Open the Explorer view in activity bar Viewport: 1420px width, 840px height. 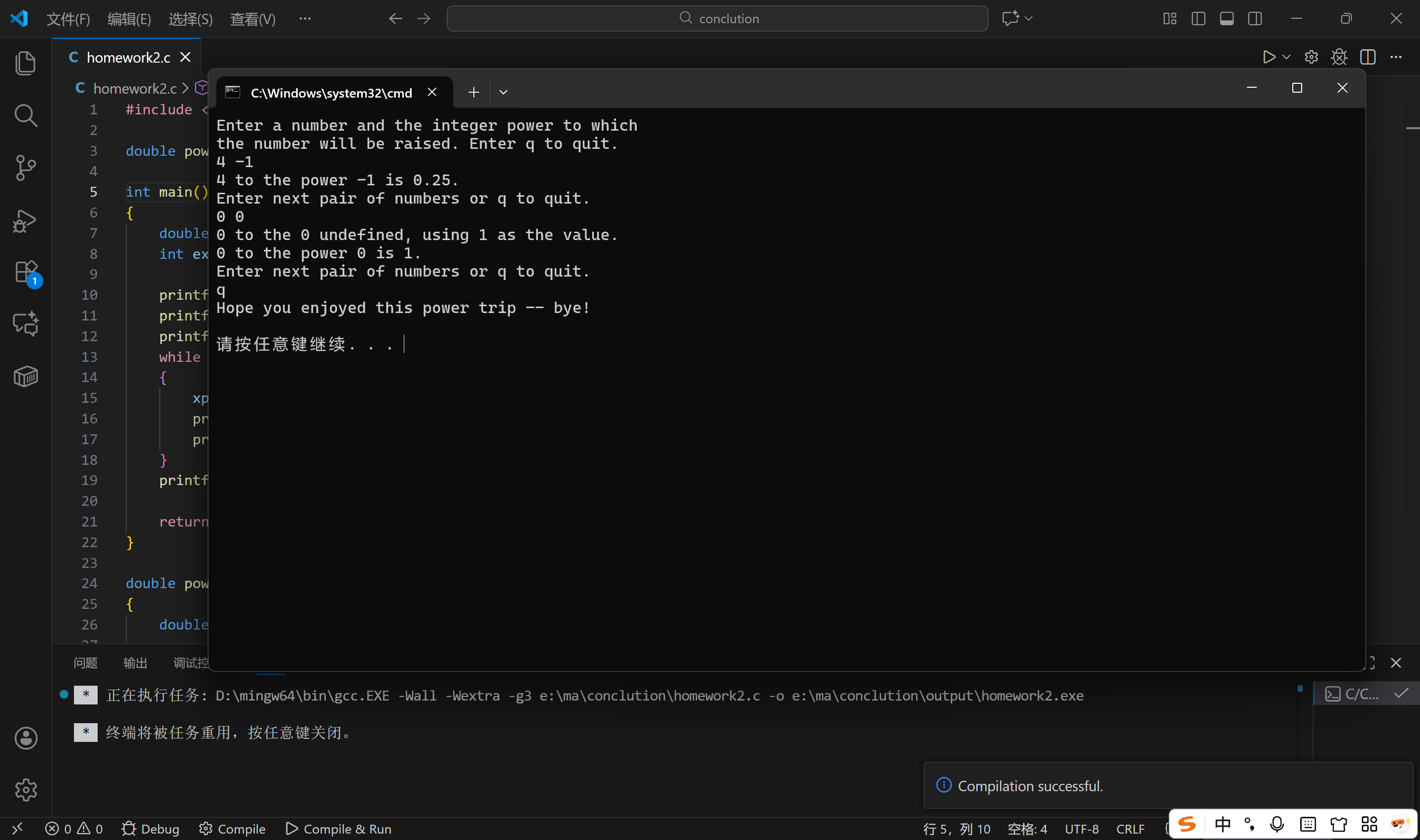[26, 63]
